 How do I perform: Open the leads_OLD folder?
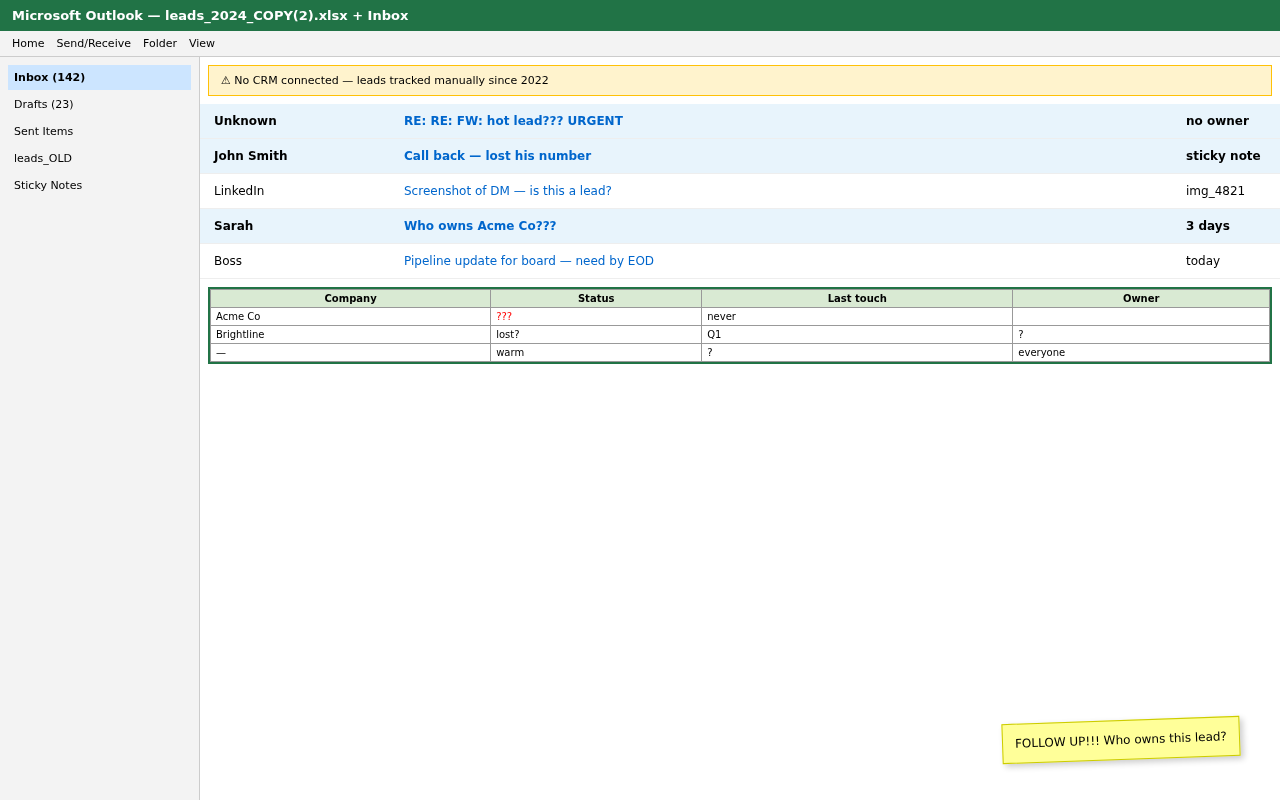pos(99,158)
